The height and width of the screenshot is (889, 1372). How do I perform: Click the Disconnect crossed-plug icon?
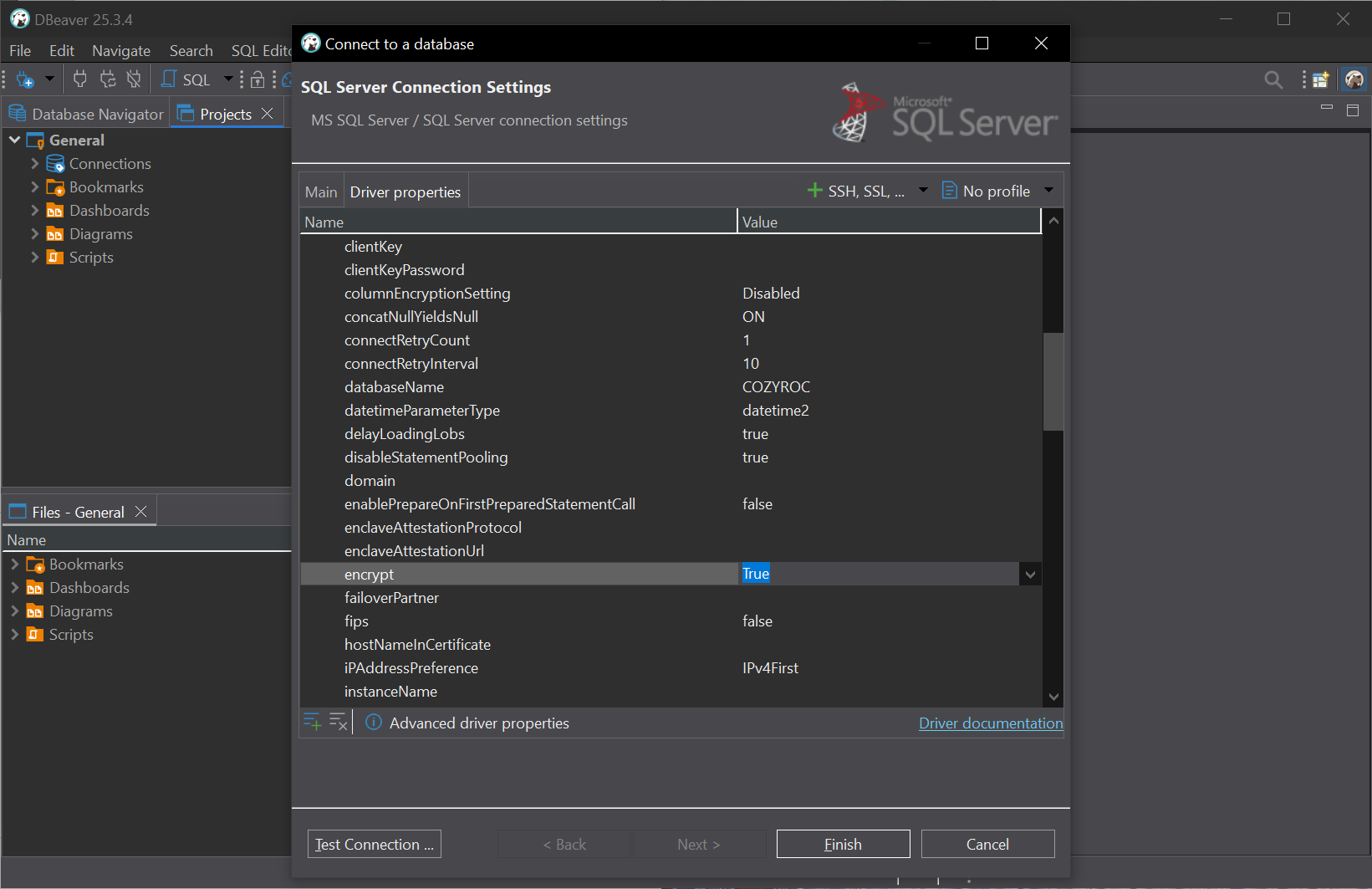(134, 79)
